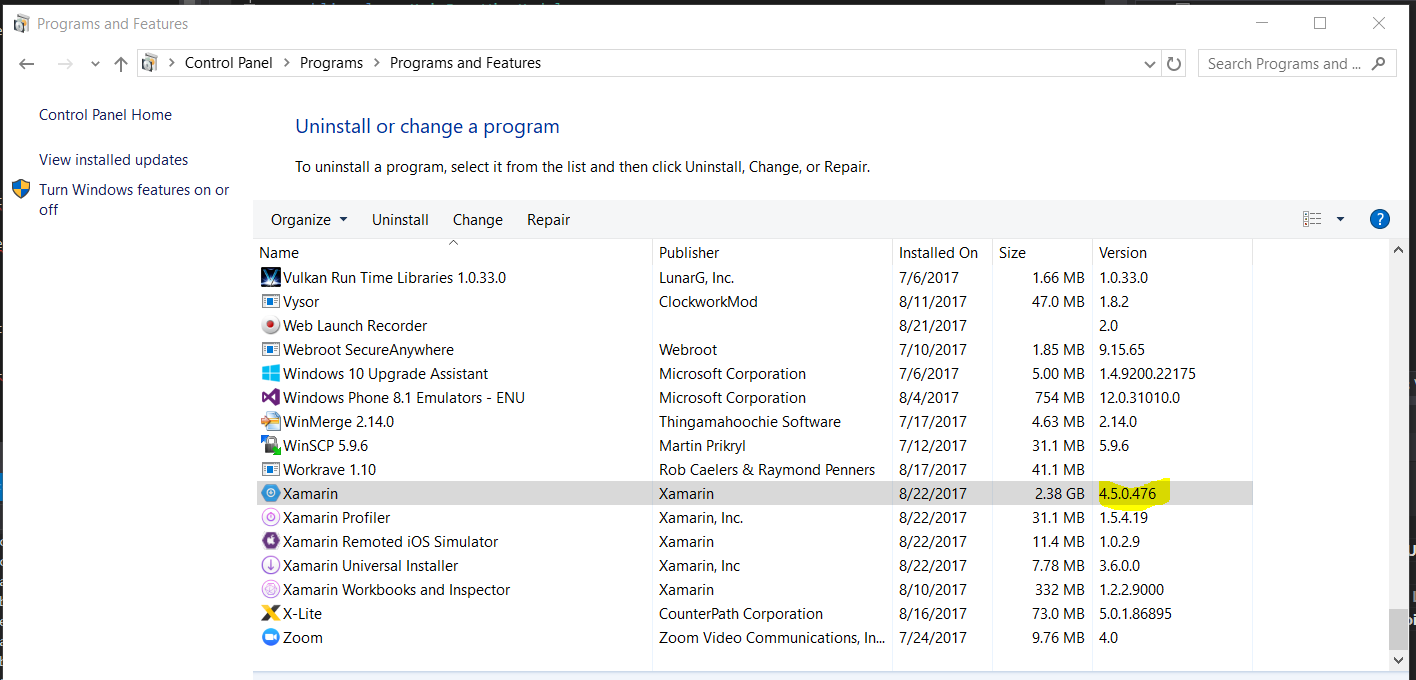Click the Programs and Features breadcrumb
The image size is (1416, 680).
(x=465, y=63)
